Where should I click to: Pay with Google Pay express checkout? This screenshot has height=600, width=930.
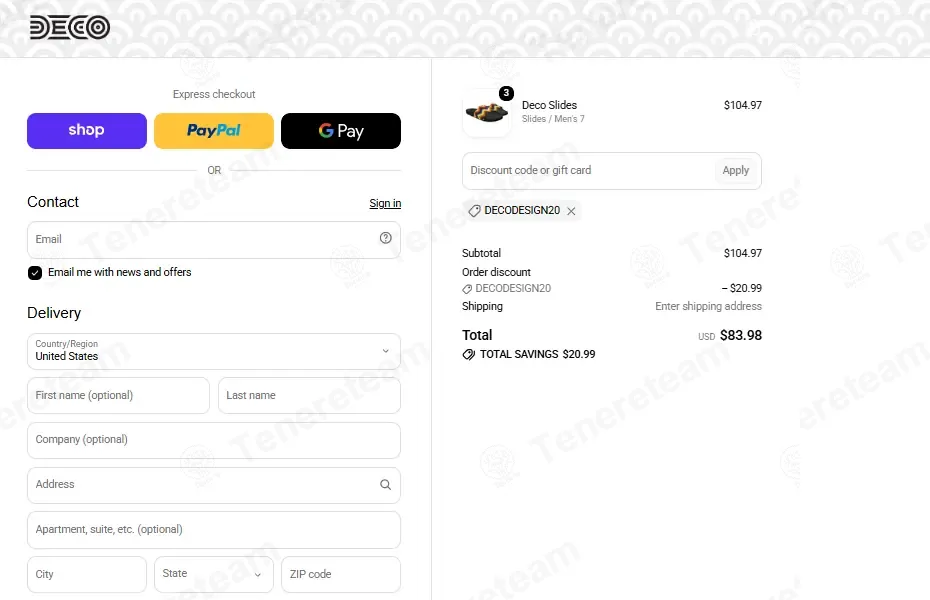coord(341,130)
